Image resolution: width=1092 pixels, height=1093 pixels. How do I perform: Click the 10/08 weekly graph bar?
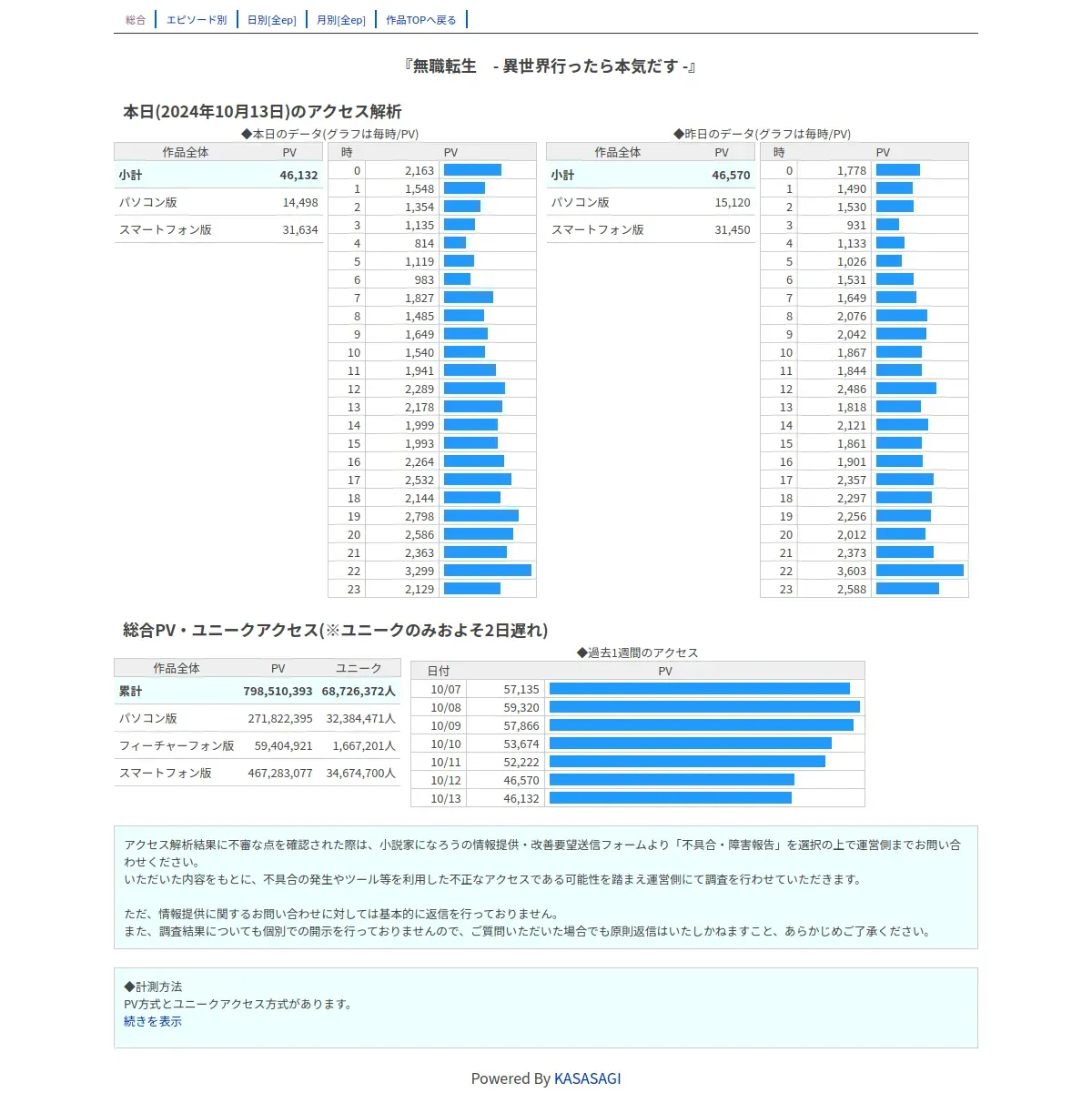click(x=704, y=707)
